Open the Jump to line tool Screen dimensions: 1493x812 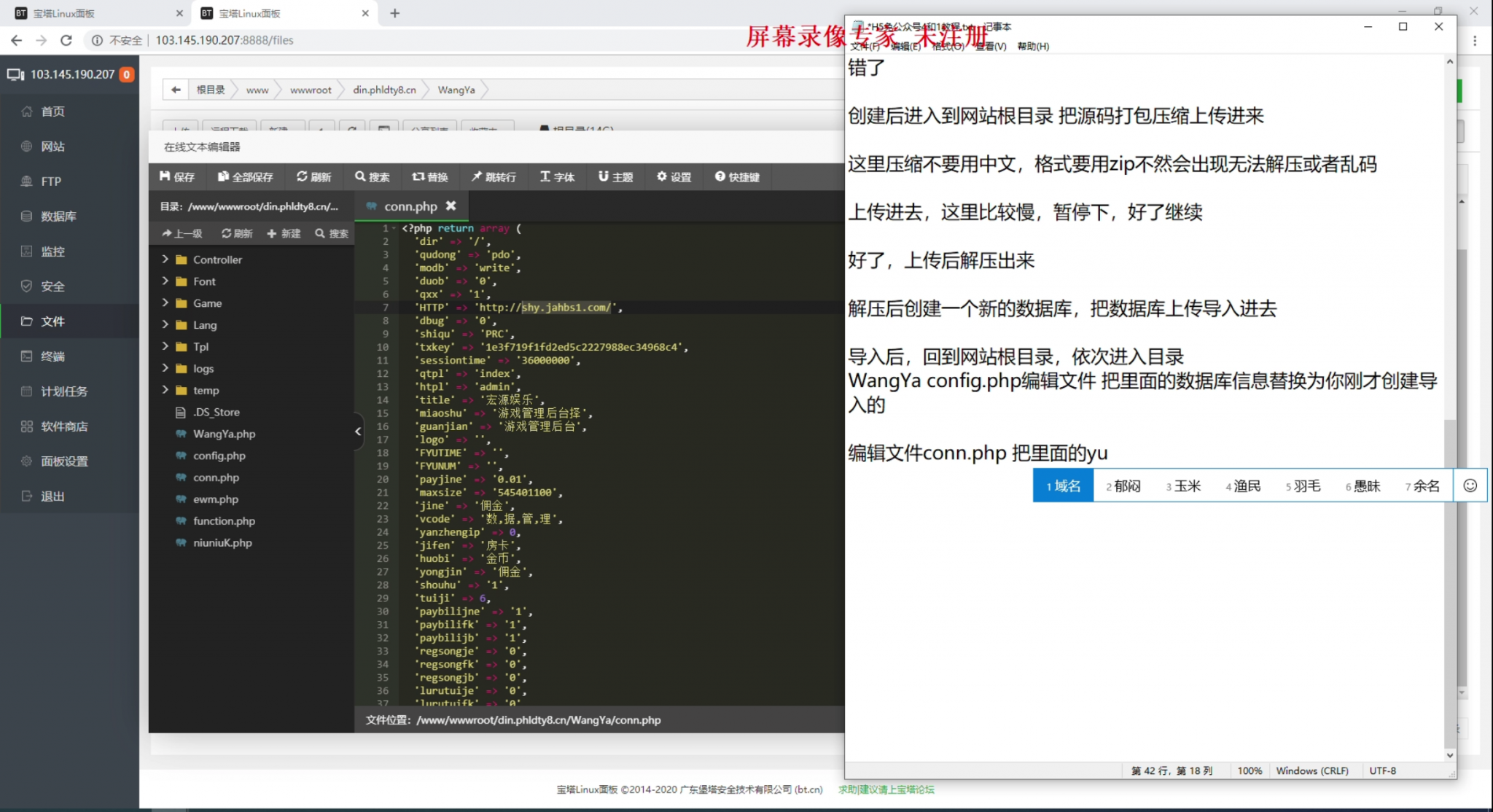pos(493,176)
